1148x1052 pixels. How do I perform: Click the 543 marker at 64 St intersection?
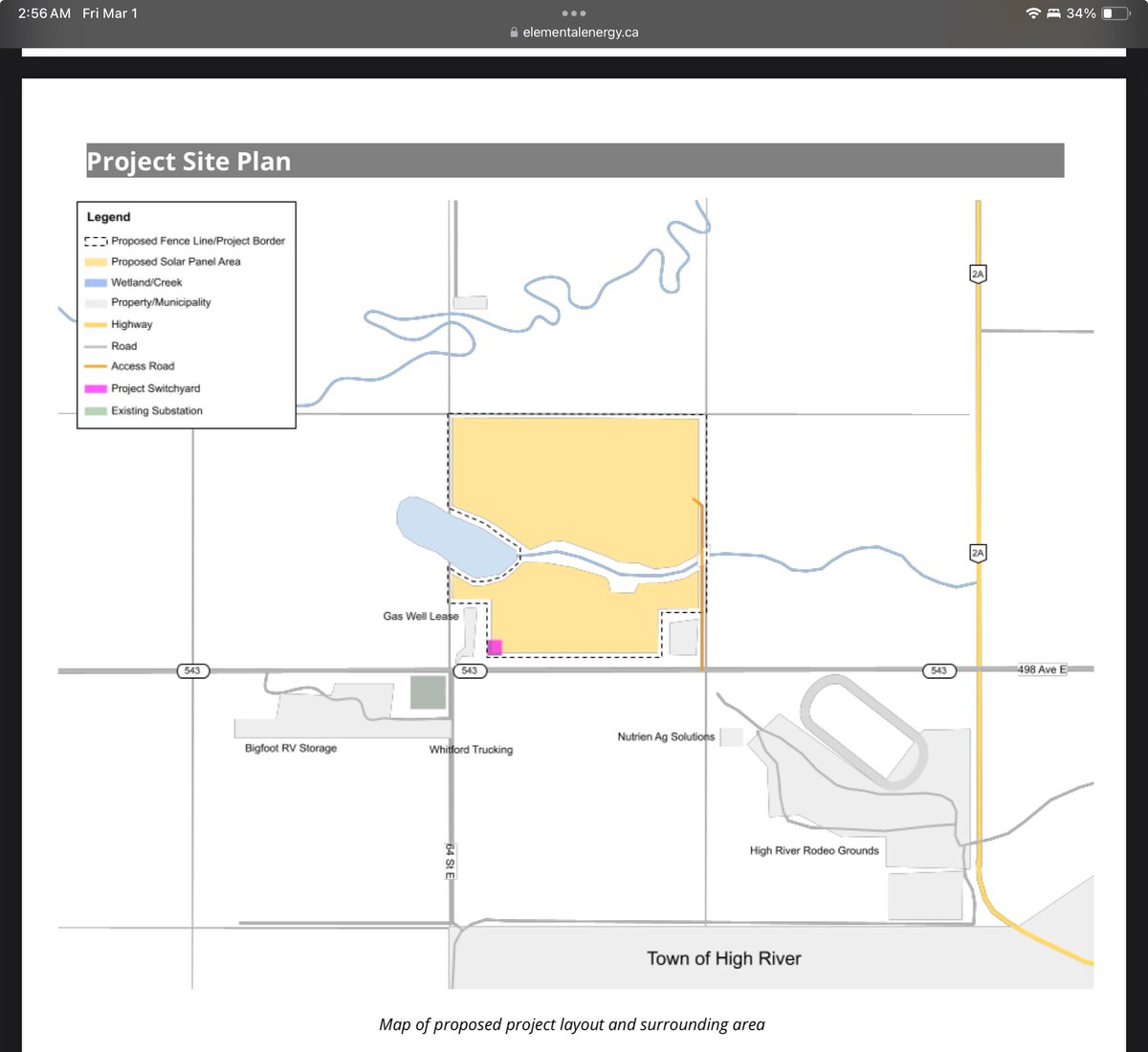[x=469, y=670]
